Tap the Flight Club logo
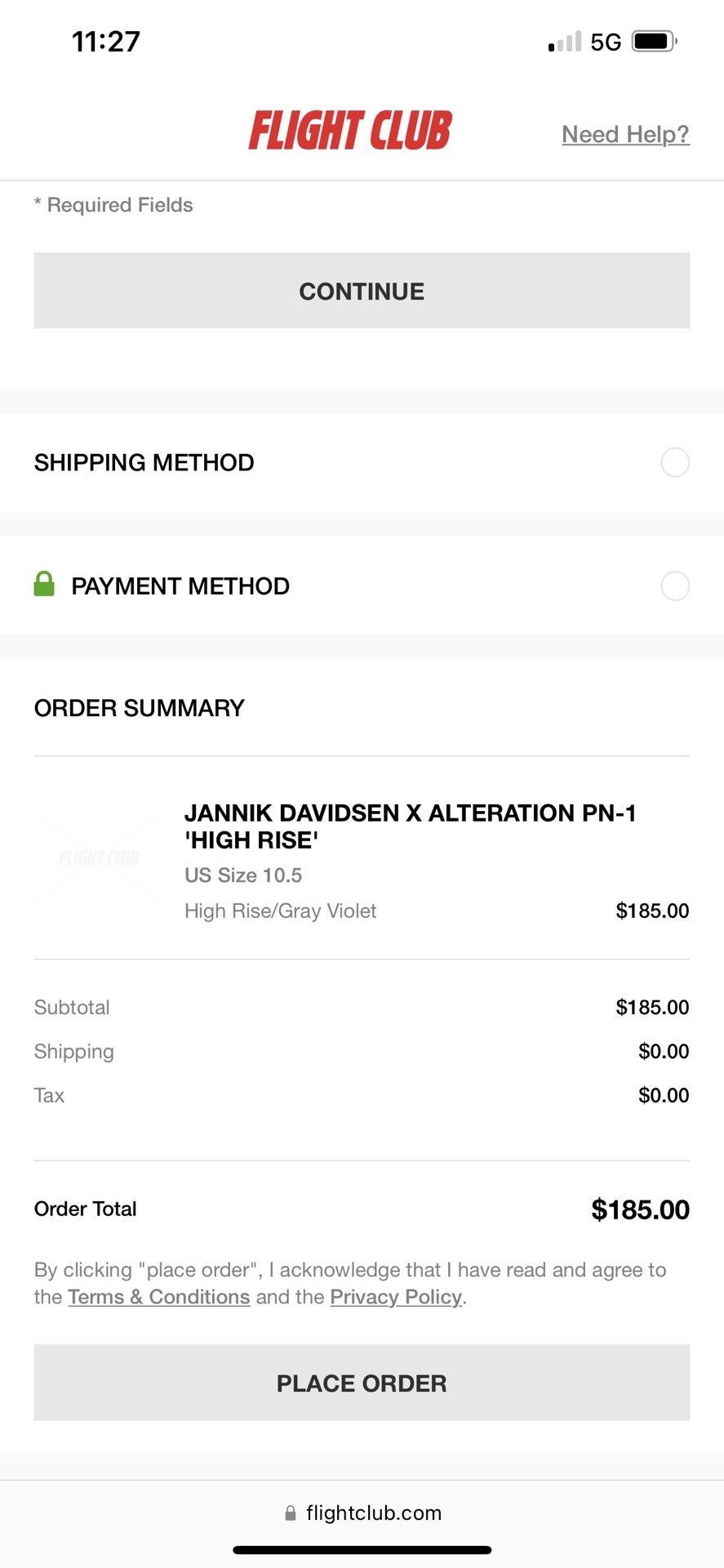The width and height of the screenshot is (724, 1568). pyautogui.click(x=350, y=131)
